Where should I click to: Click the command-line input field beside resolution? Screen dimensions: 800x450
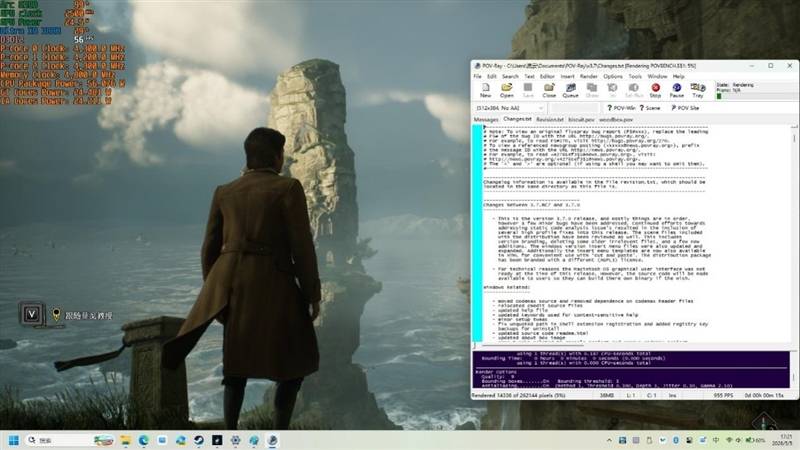coord(574,108)
